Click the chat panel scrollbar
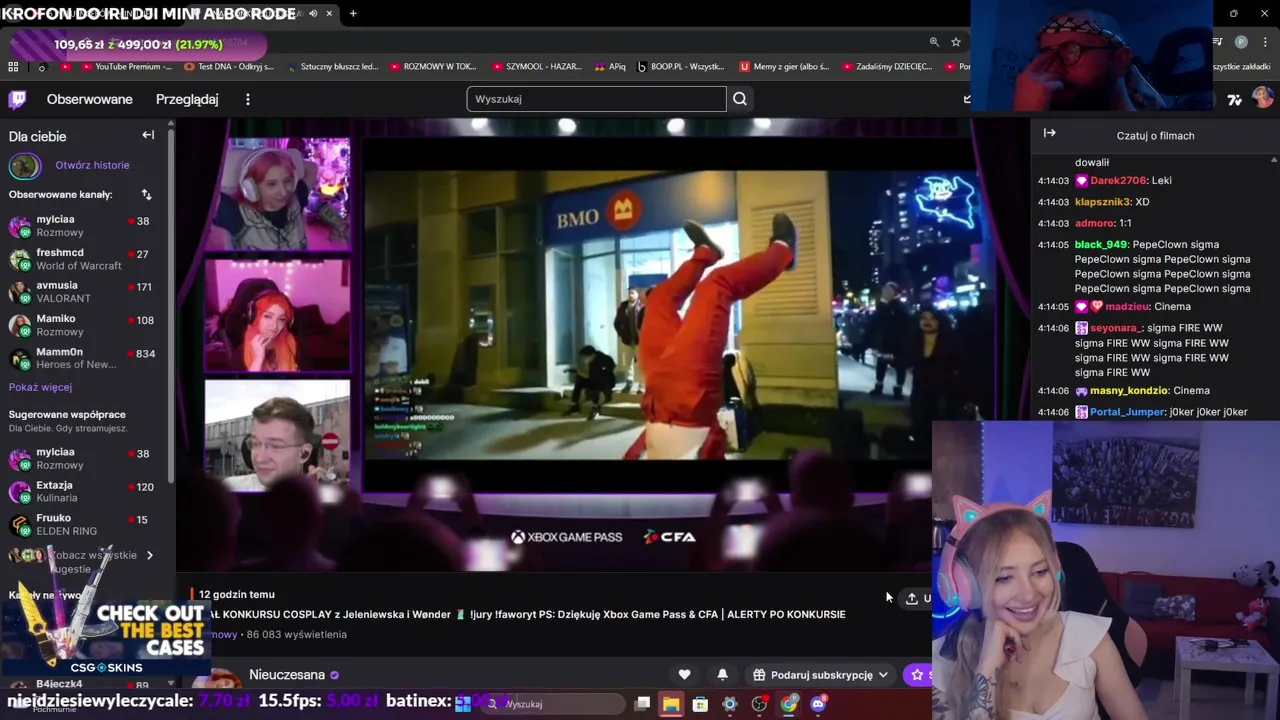The width and height of the screenshot is (1280, 720). tap(1274, 288)
